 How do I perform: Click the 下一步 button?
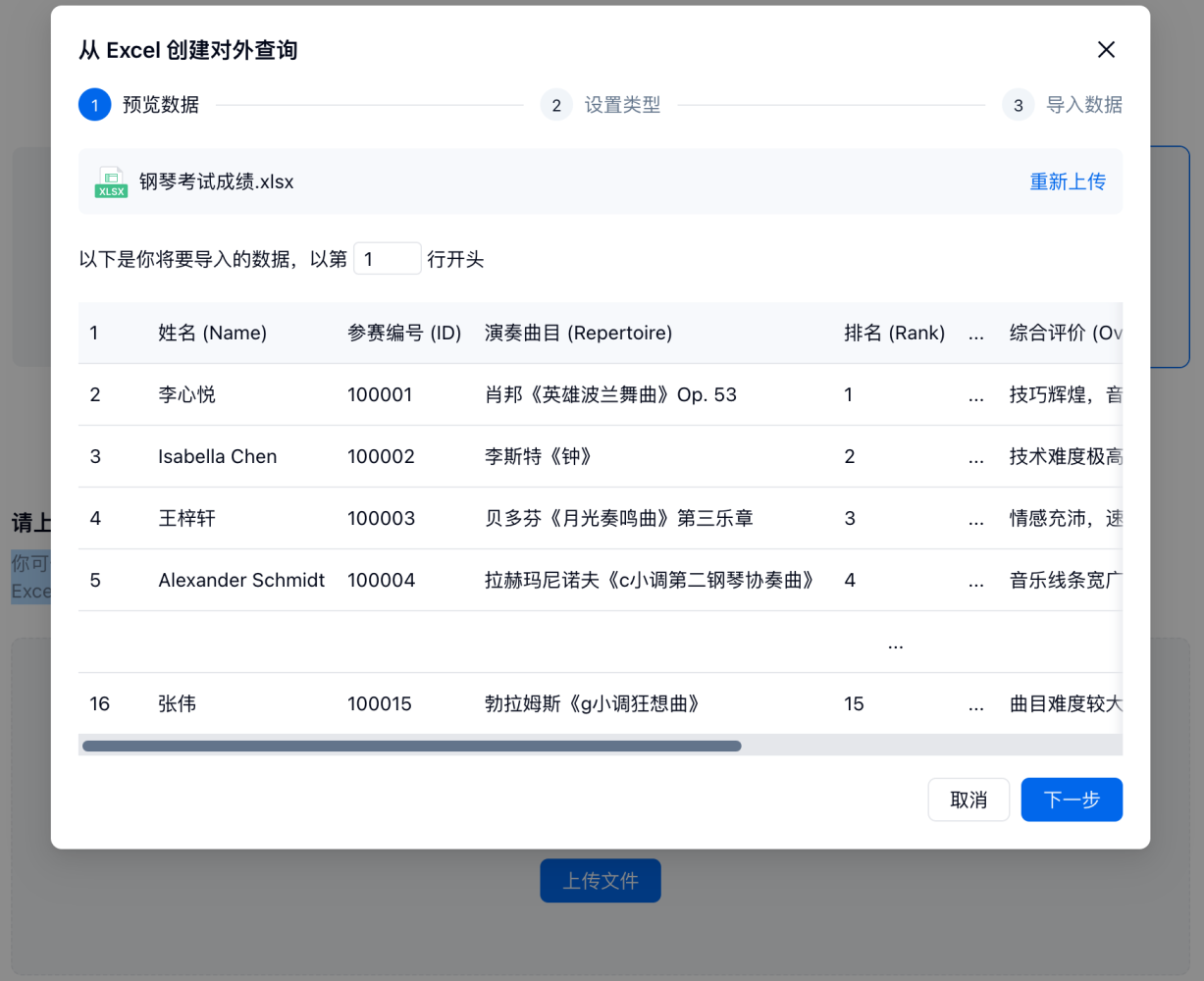tap(1072, 800)
